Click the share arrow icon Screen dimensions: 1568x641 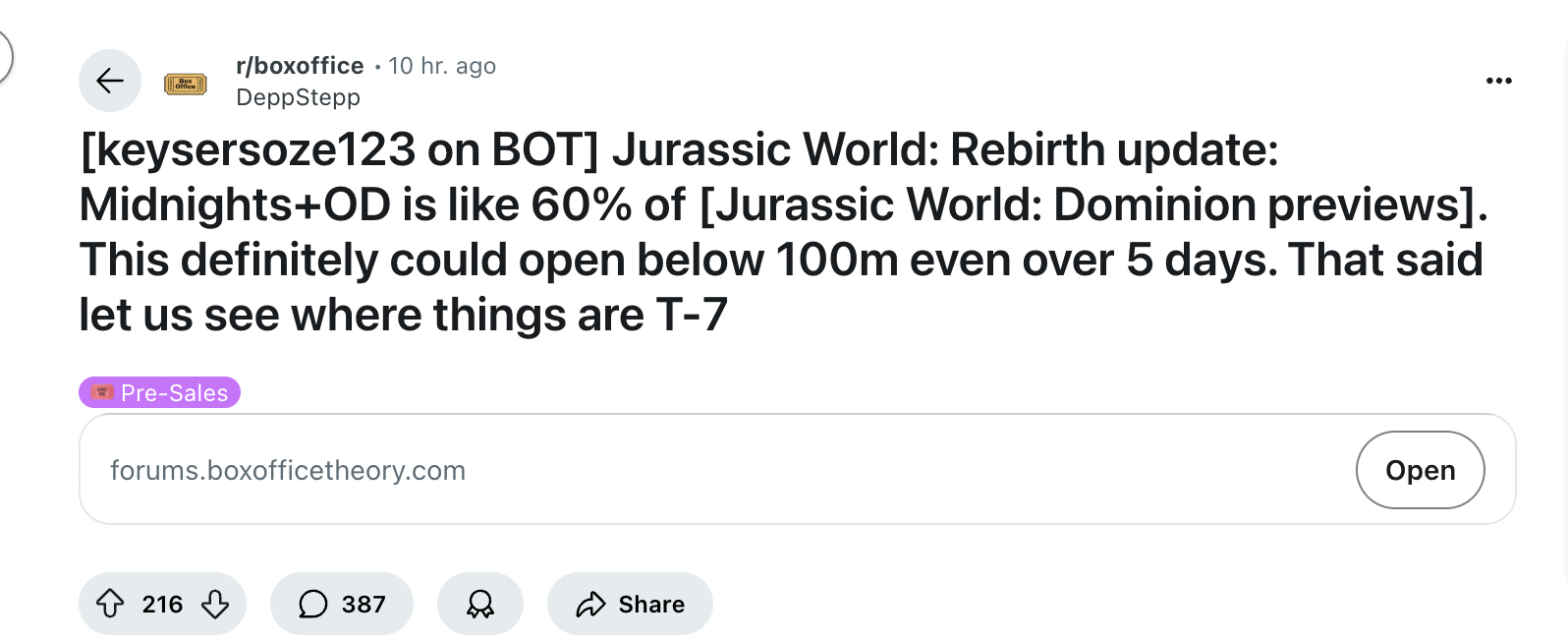point(590,604)
